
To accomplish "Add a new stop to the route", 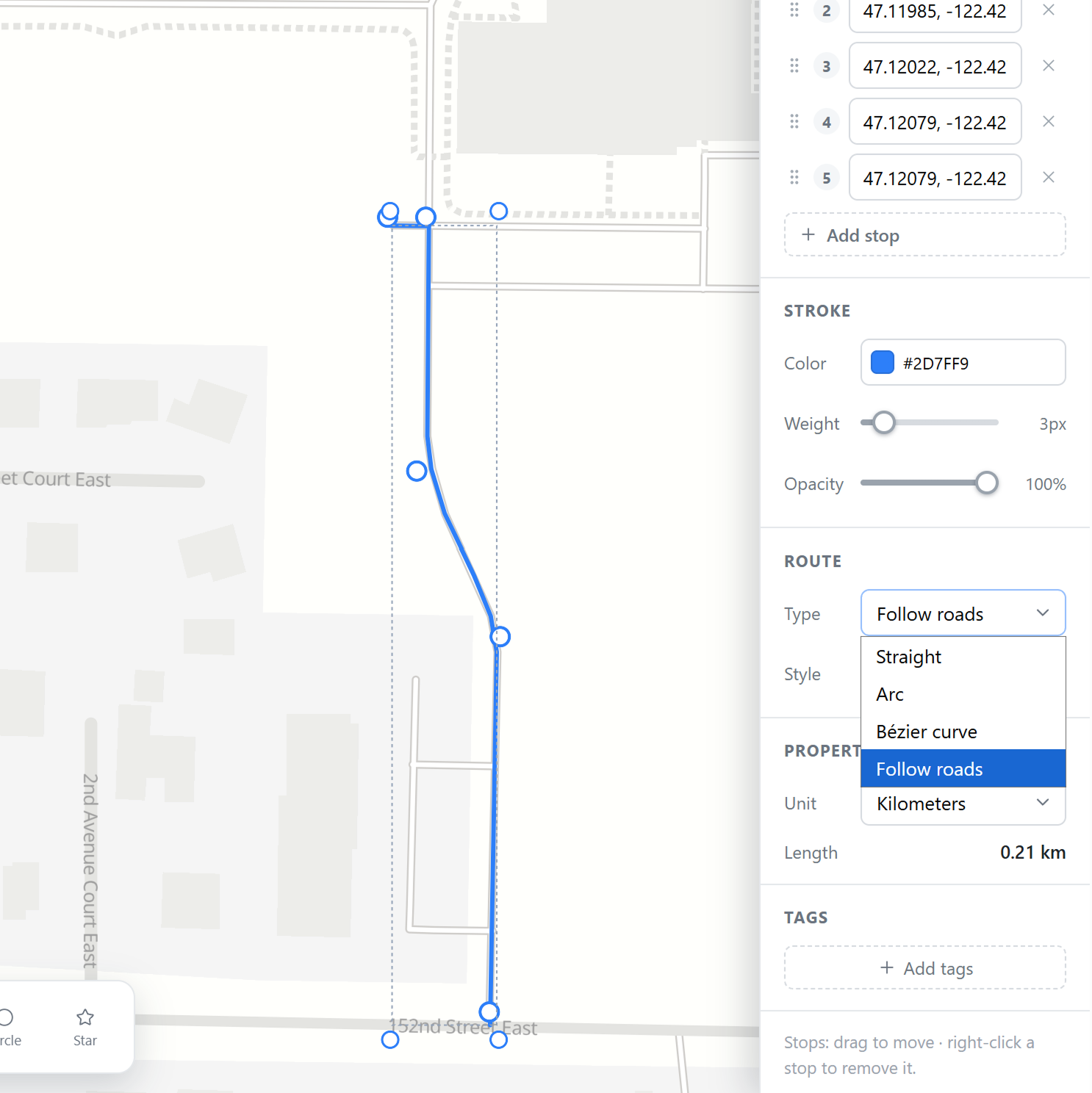I will coord(925,235).
